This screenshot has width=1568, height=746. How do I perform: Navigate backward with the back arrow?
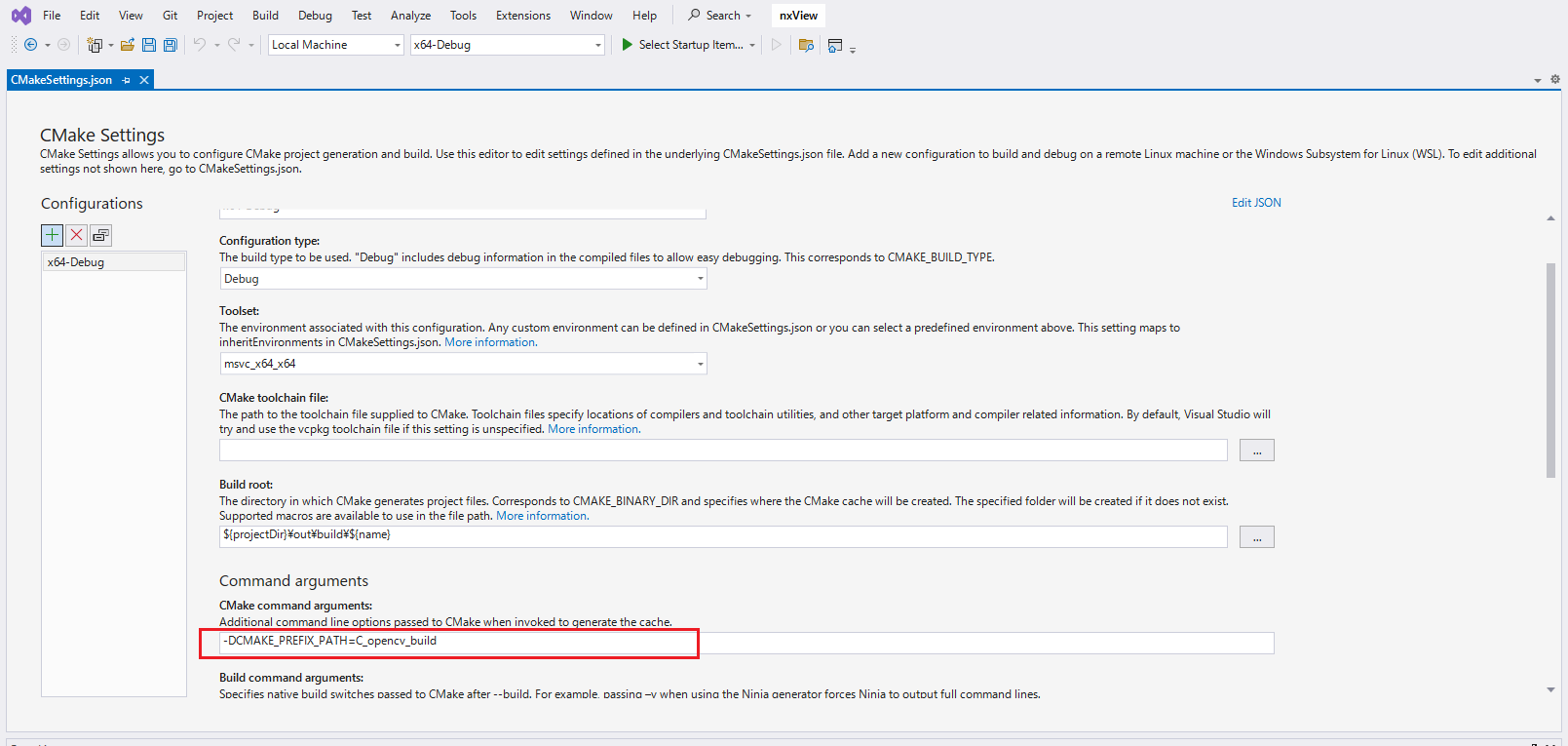pyautogui.click(x=31, y=45)
